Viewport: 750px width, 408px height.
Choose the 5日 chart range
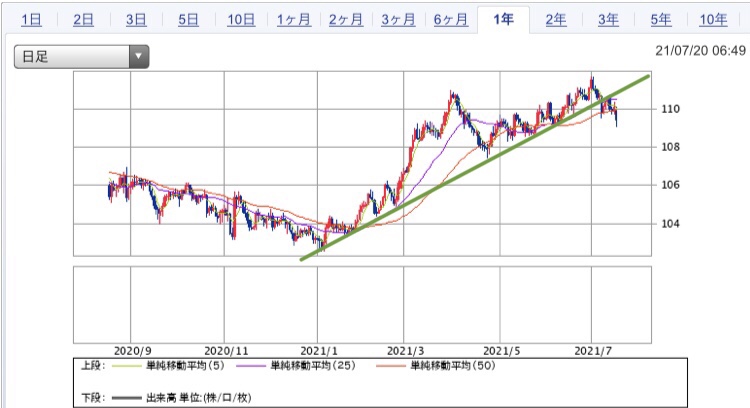(x=188, y=20)
